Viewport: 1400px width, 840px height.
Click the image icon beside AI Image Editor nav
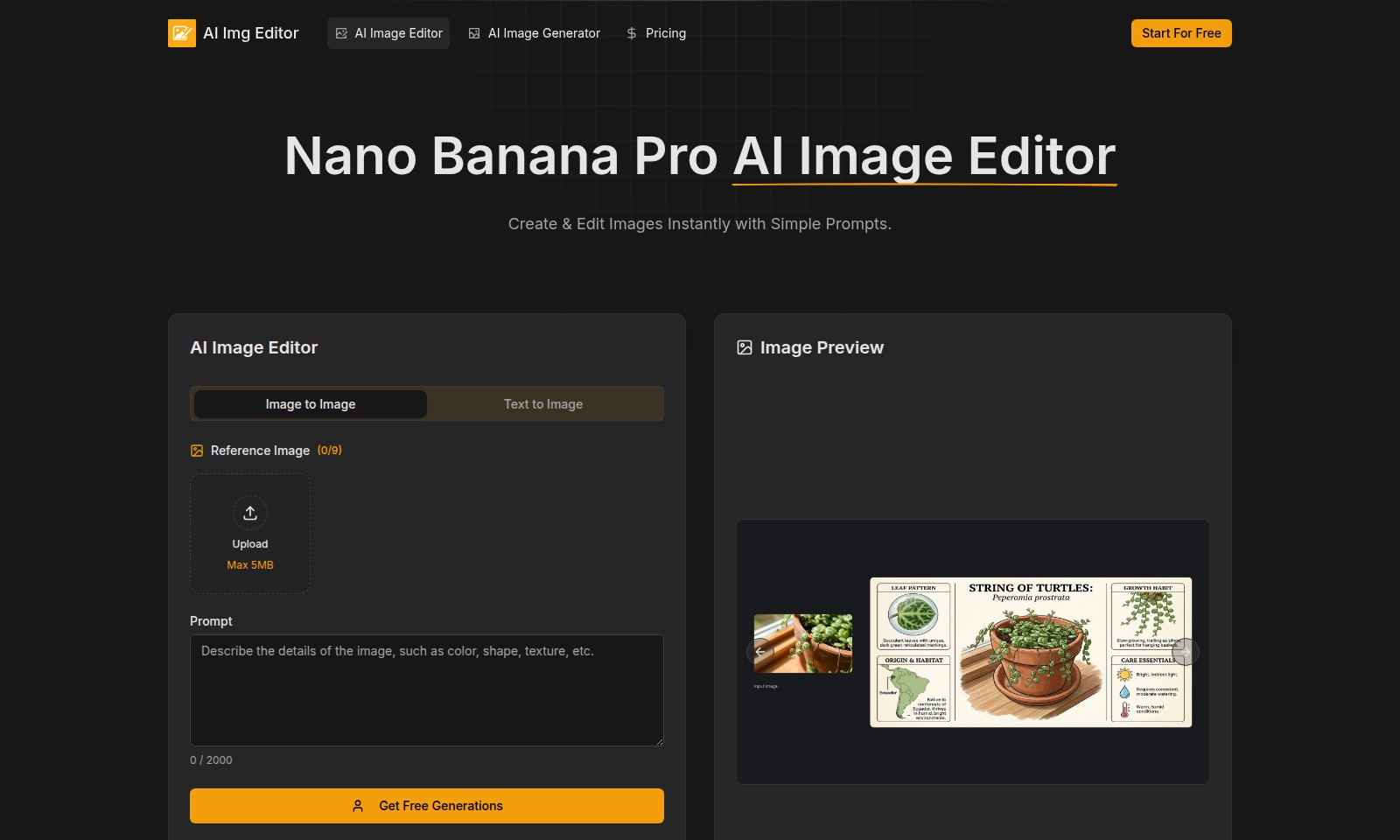(341, 33)
